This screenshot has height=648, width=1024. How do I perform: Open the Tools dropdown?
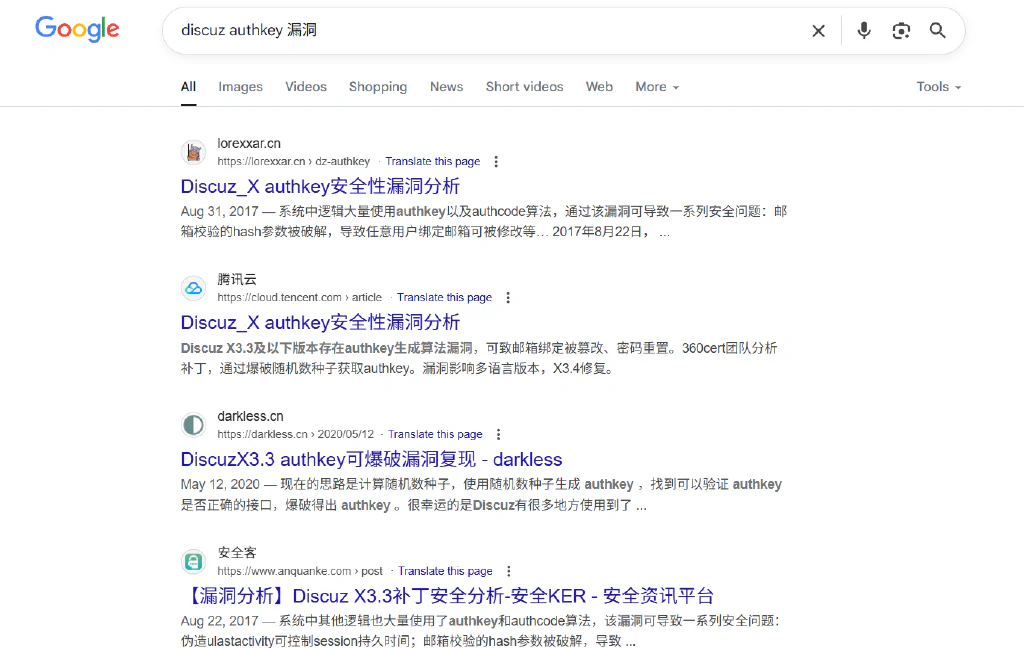coord(938,87)
